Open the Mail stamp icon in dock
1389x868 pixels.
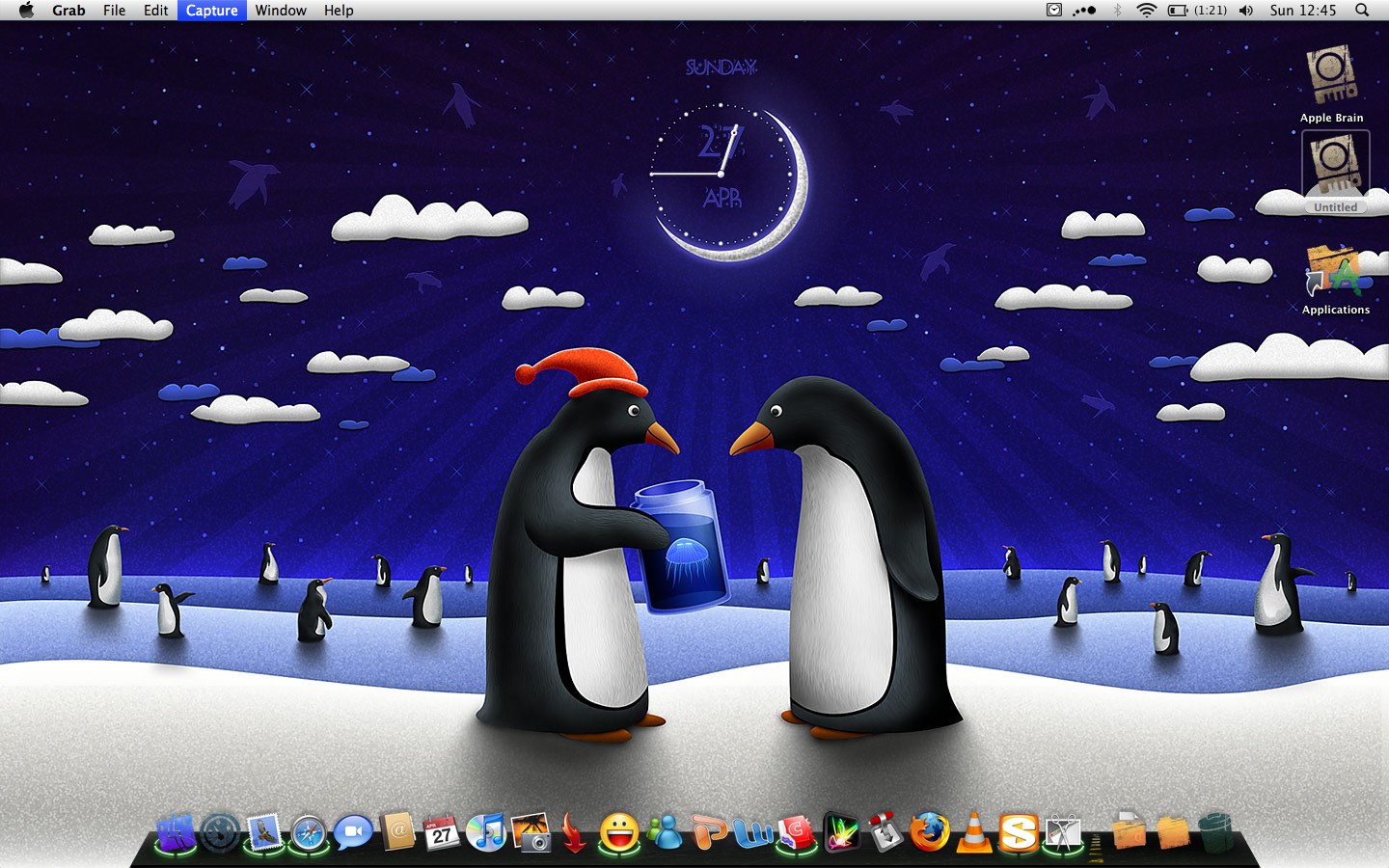[x=264, y=831]
